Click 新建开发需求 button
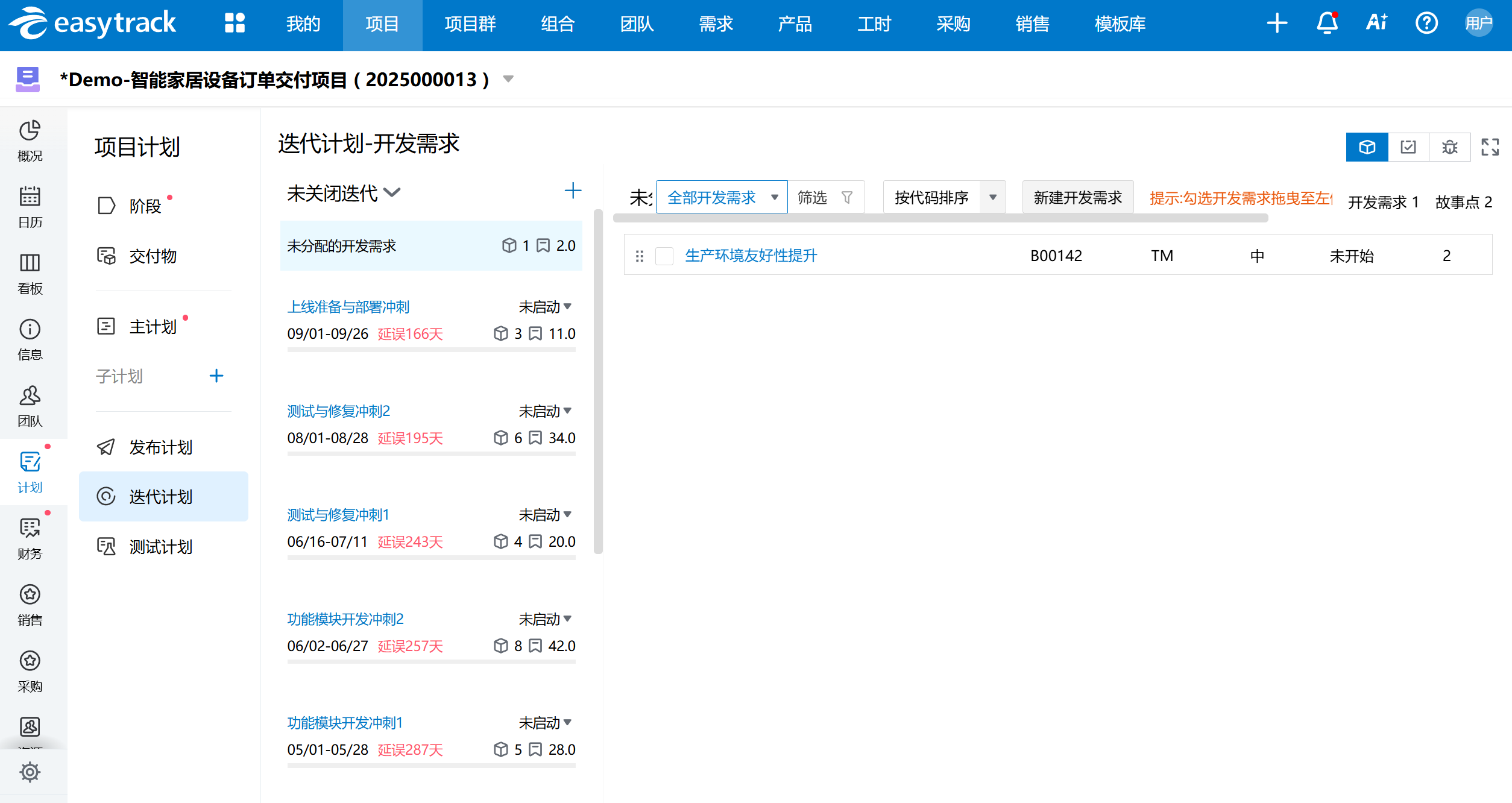The width and height of the screenshot is (1512, 803). pos(1077,197)
